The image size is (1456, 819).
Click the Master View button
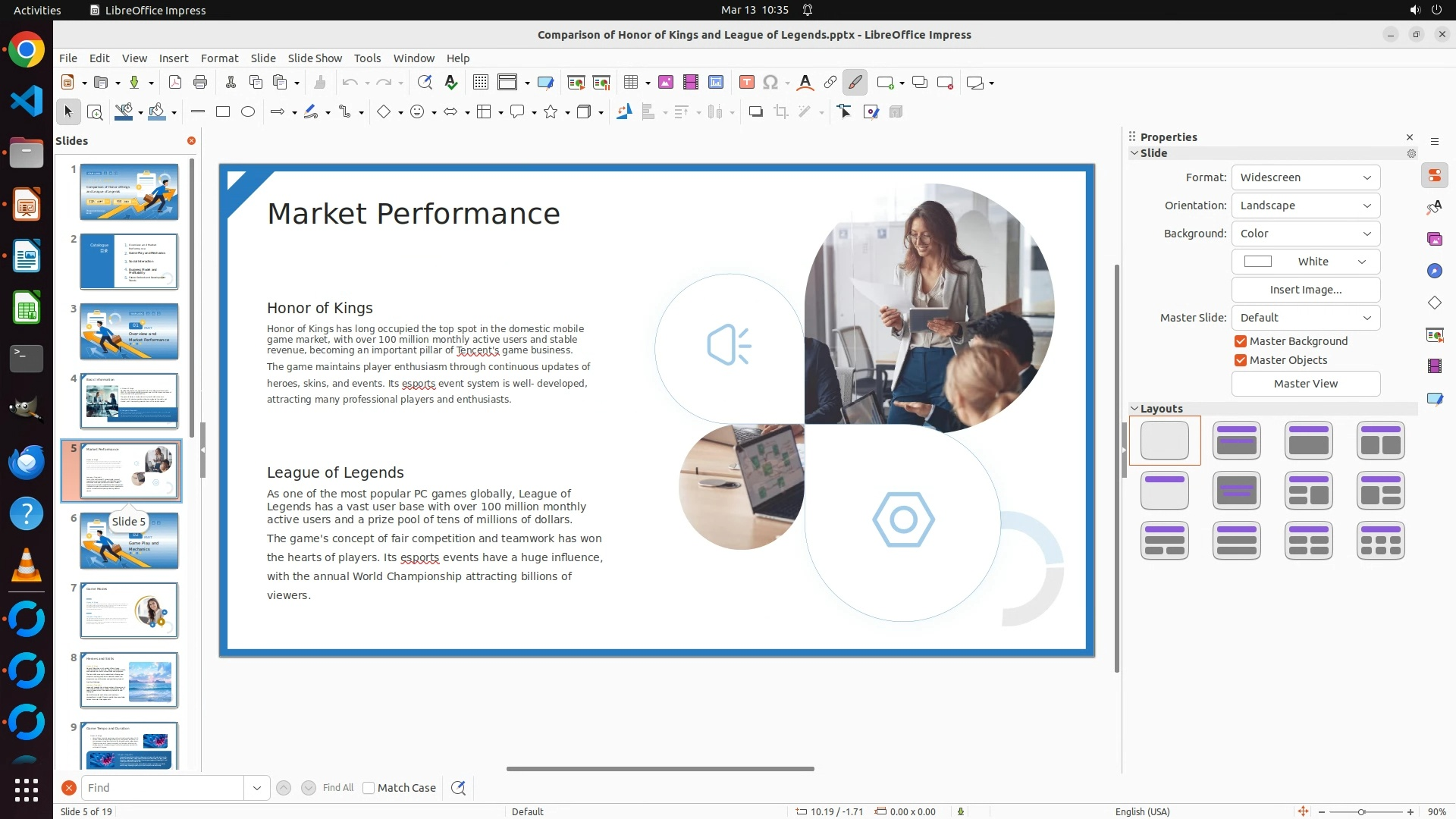pos(1305,384)
